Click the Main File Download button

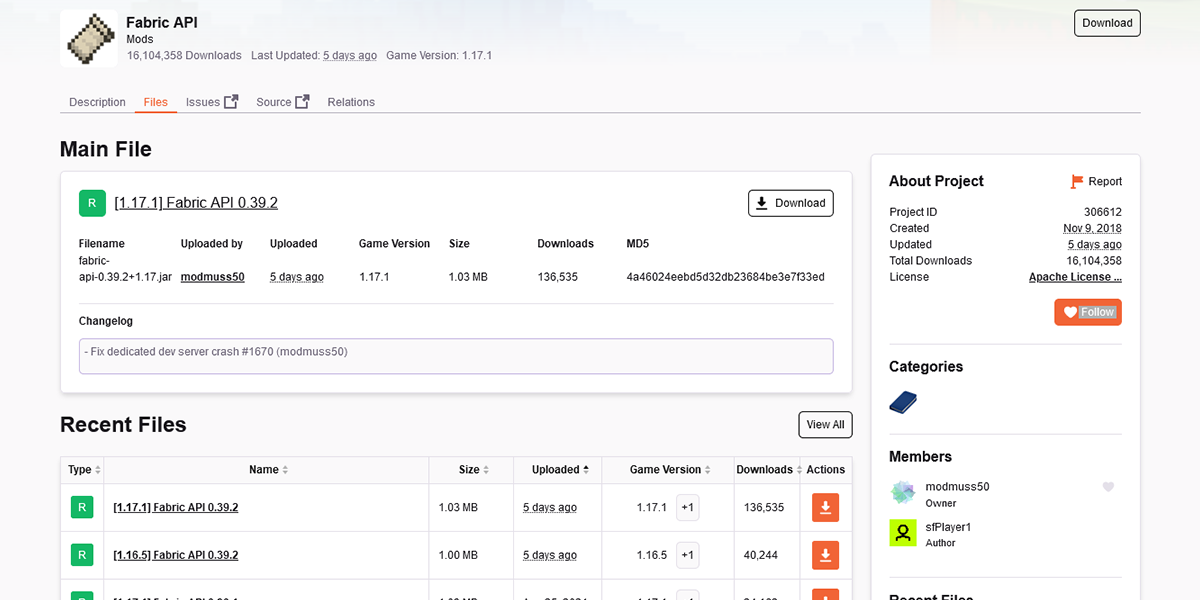[x=791, y=203]
